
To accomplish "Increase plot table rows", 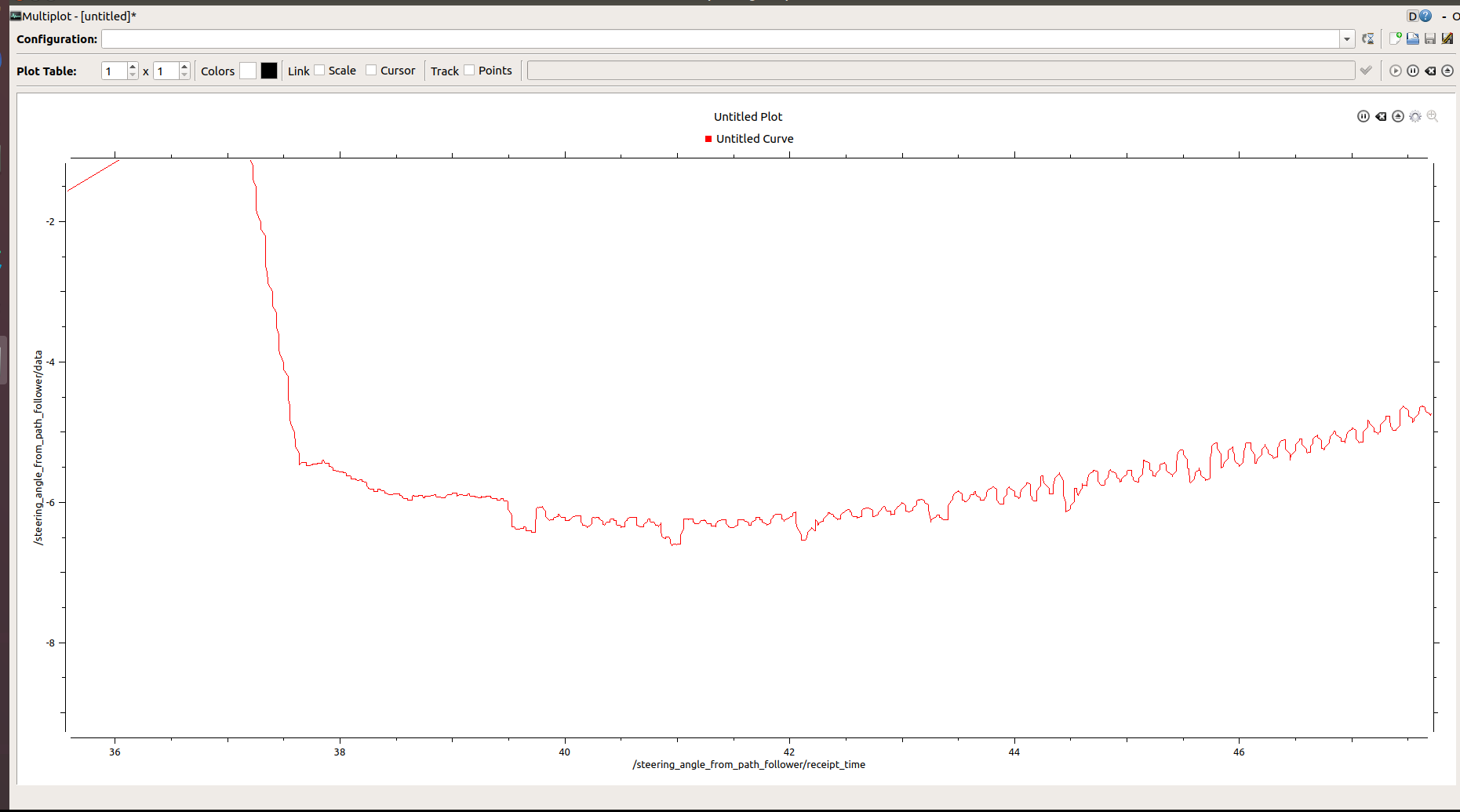I will tap(133, 67).
